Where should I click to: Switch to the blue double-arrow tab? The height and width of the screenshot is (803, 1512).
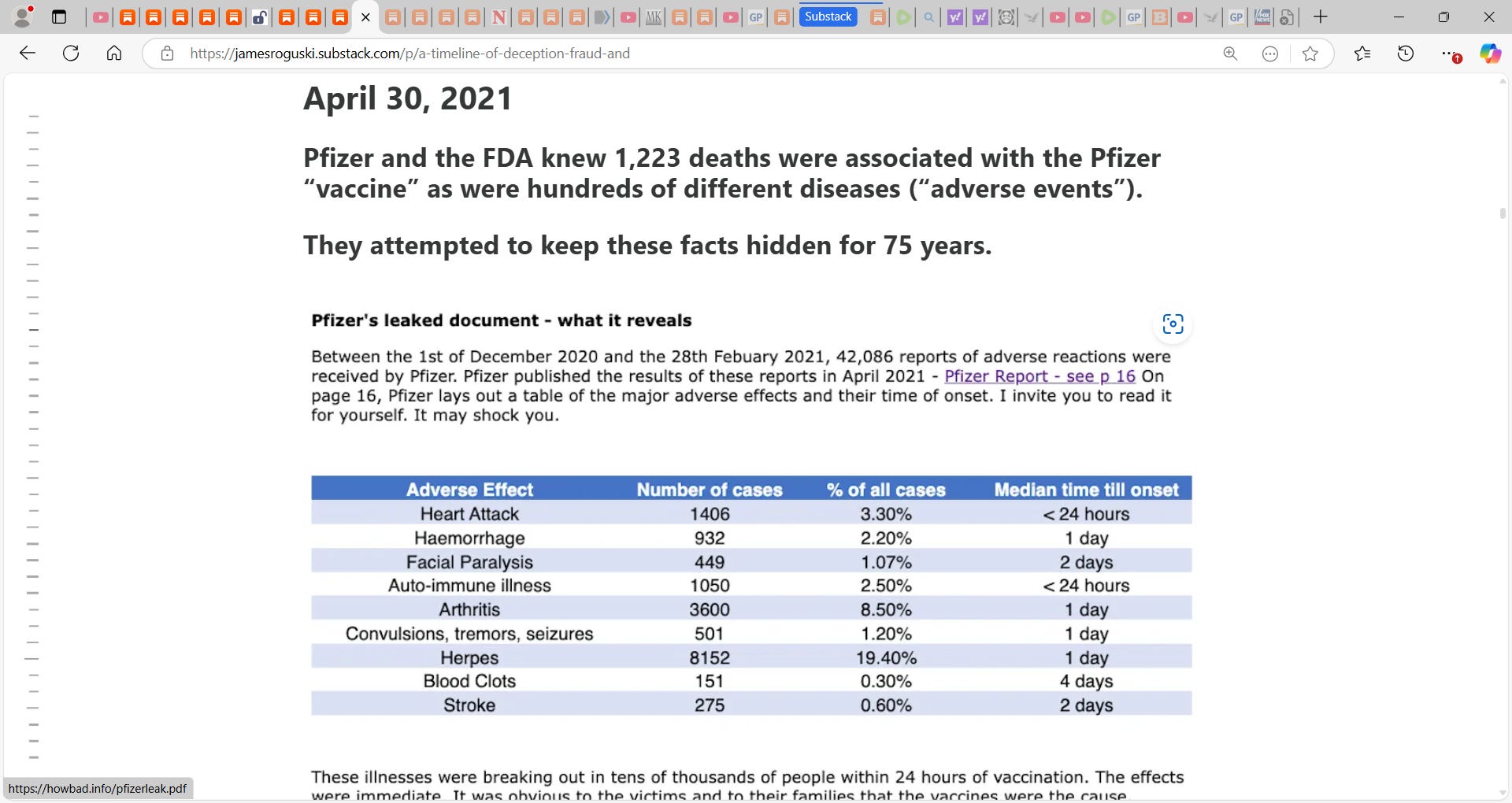[x=602, y=17]
